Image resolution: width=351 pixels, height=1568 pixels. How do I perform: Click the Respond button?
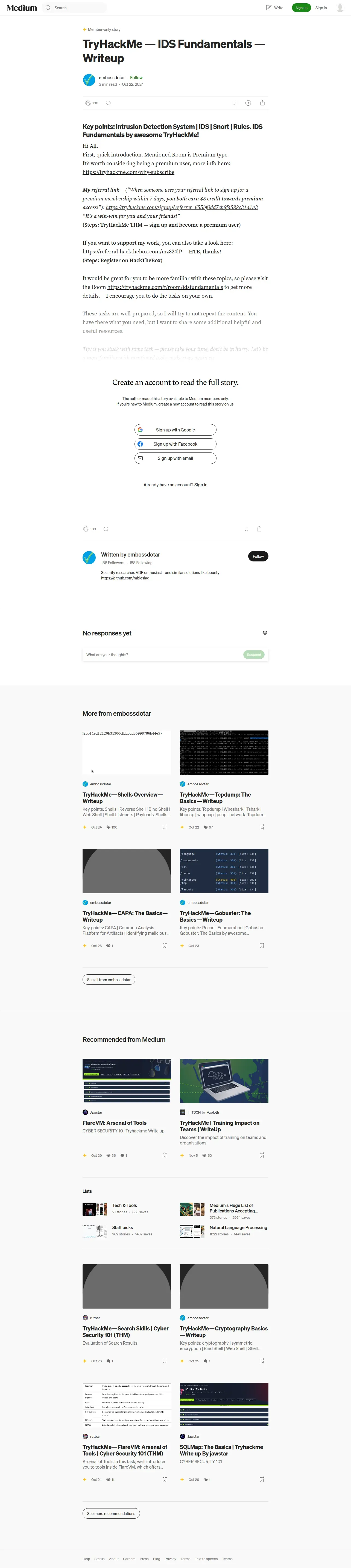[254, 655]
